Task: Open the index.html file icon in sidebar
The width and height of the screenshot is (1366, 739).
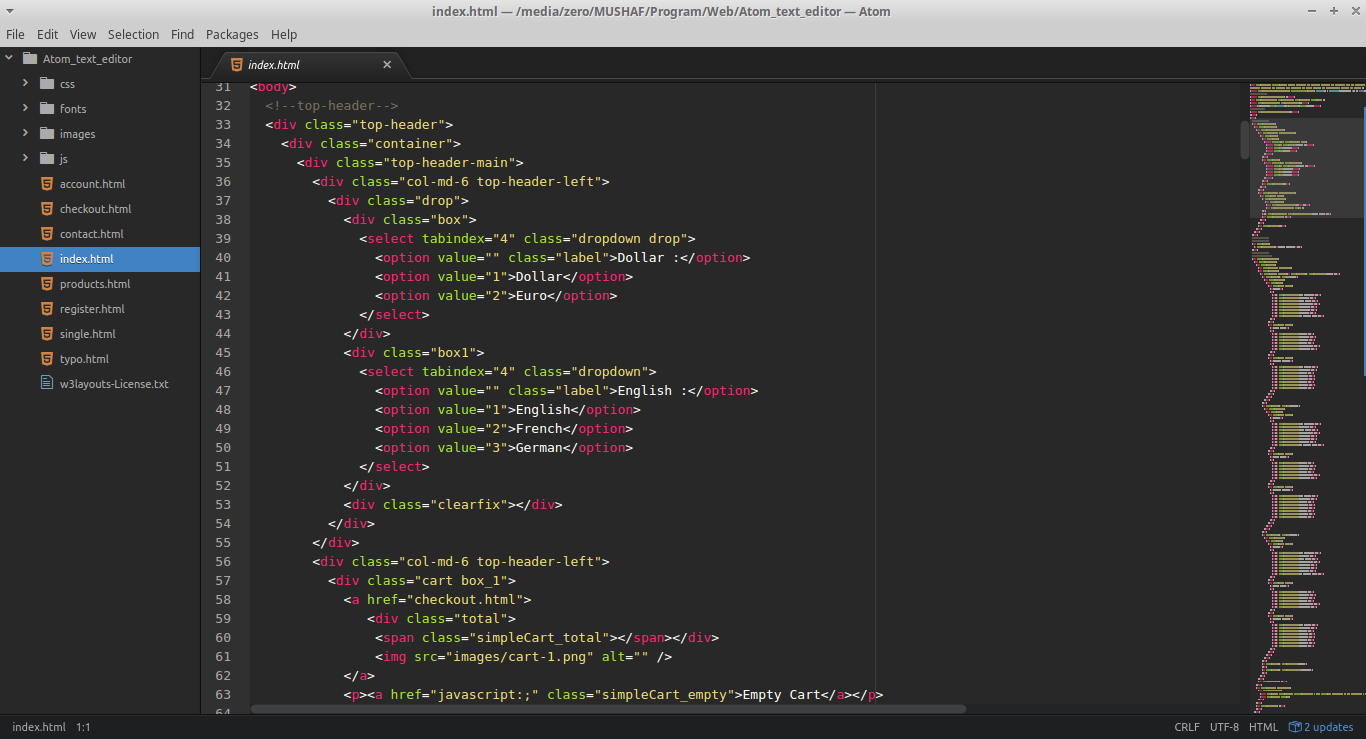Action: tap(46, 258)
